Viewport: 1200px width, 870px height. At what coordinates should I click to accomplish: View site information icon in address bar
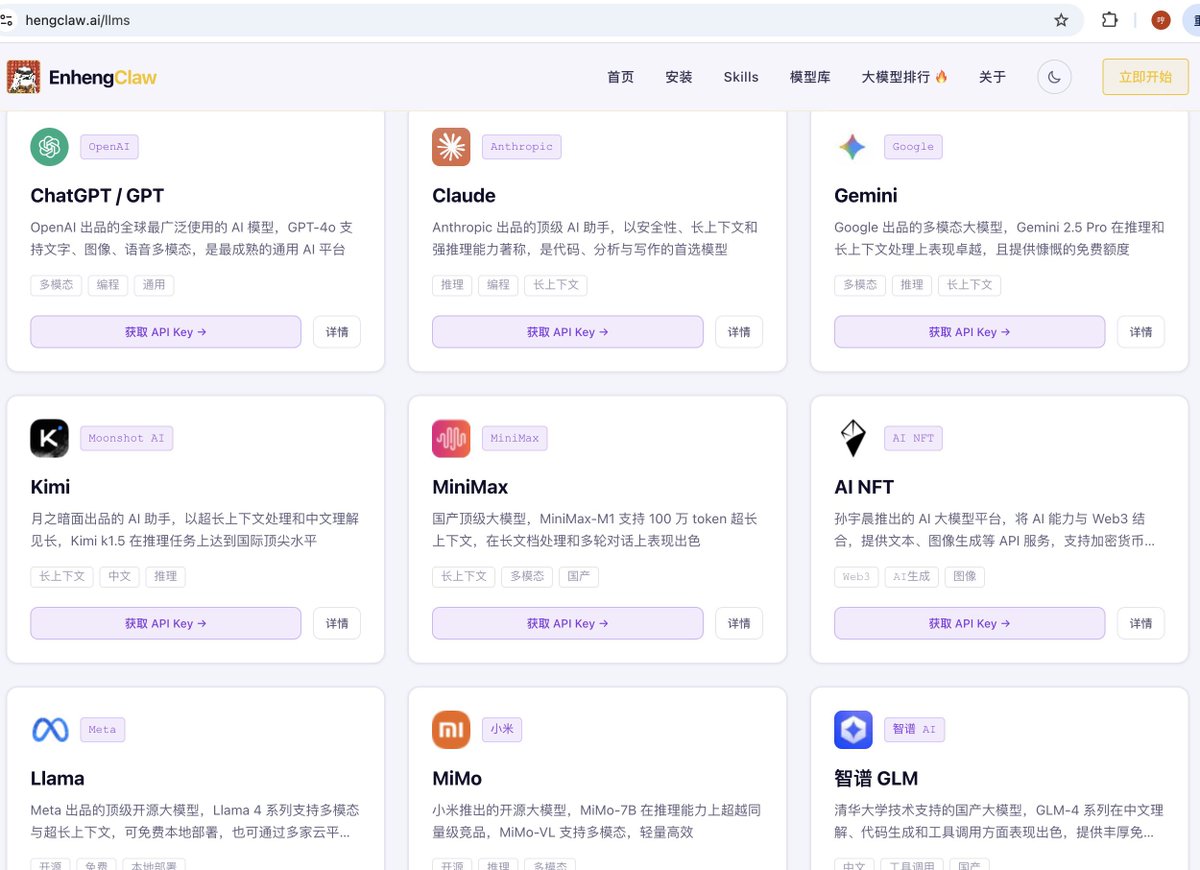(7, 20)
